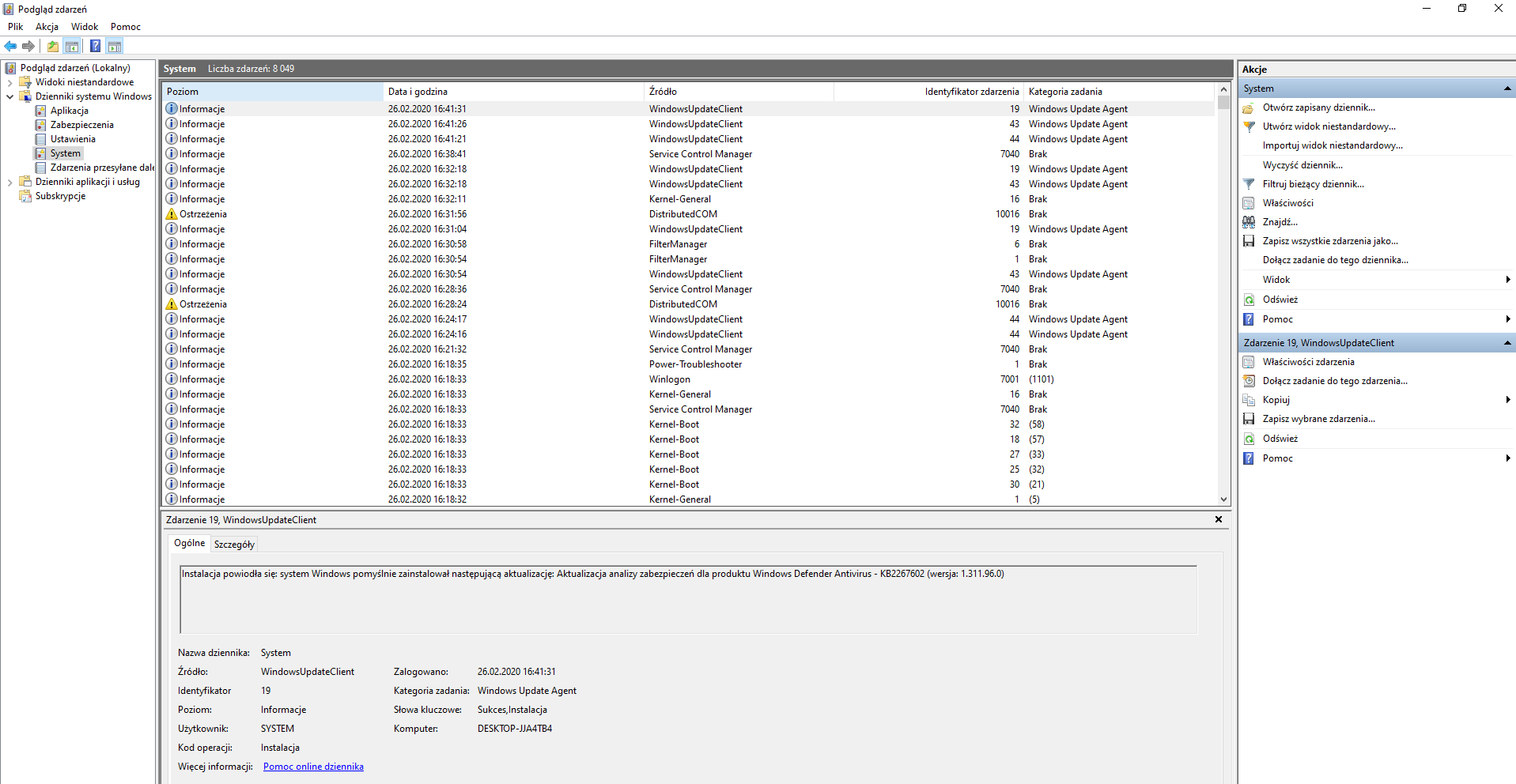
Task: Click the 'Właściwości zdarzenia' icon
Action: pyautogui.click(x=1249, y=362)
